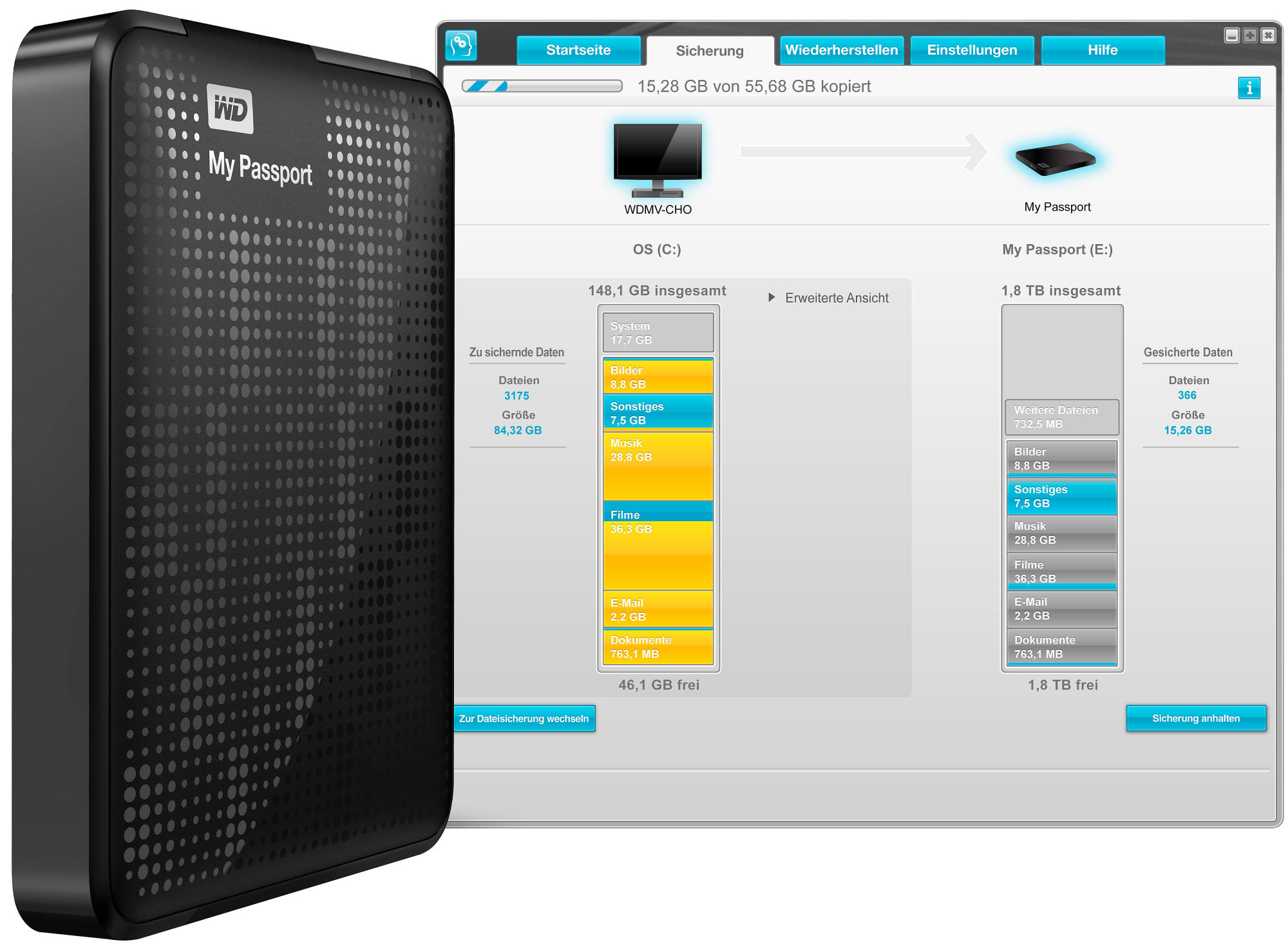Select E-Mail 2,2 GB block on OS (C:)

point(658,609)
